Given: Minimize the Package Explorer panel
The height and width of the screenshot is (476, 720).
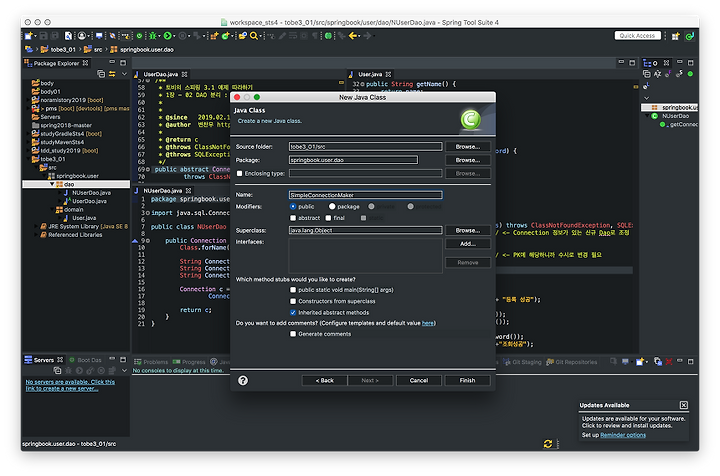Looking at the screenshot, I should [x=112, y=62].
